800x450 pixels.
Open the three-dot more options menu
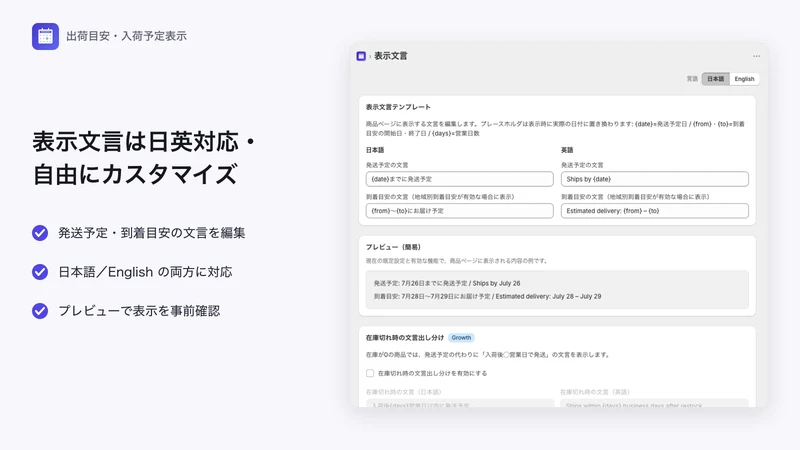756,56
